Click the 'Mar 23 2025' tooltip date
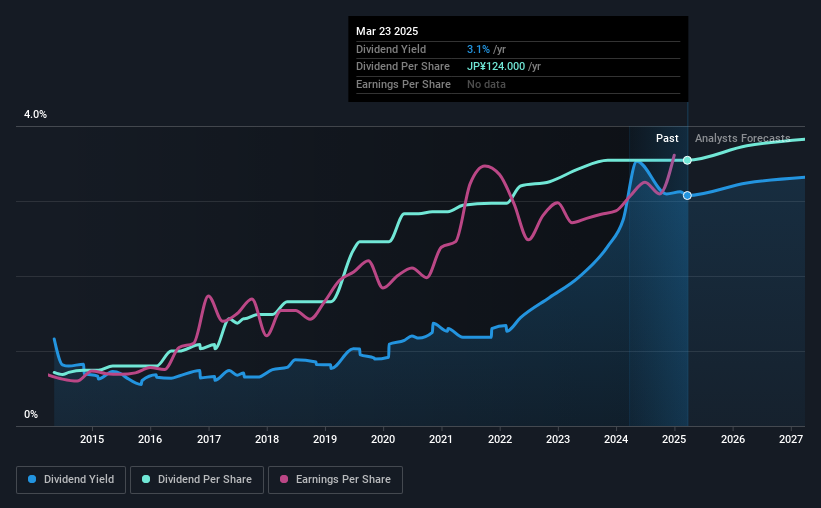821x508 pixels. click(x=387, y=31)
